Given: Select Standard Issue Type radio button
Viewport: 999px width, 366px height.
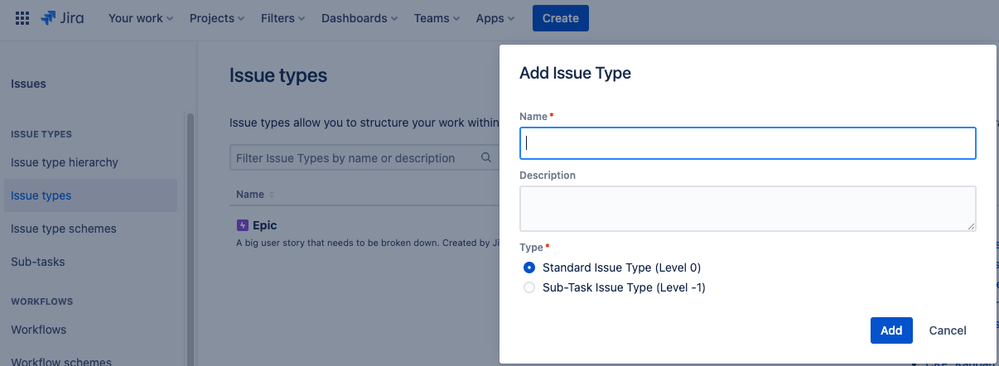Looking at the screenshot, I should point(529,267).
